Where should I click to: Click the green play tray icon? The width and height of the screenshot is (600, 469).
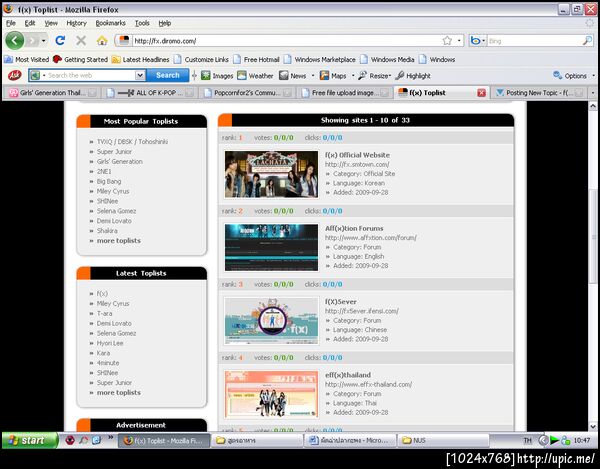(x=554, y=441)
